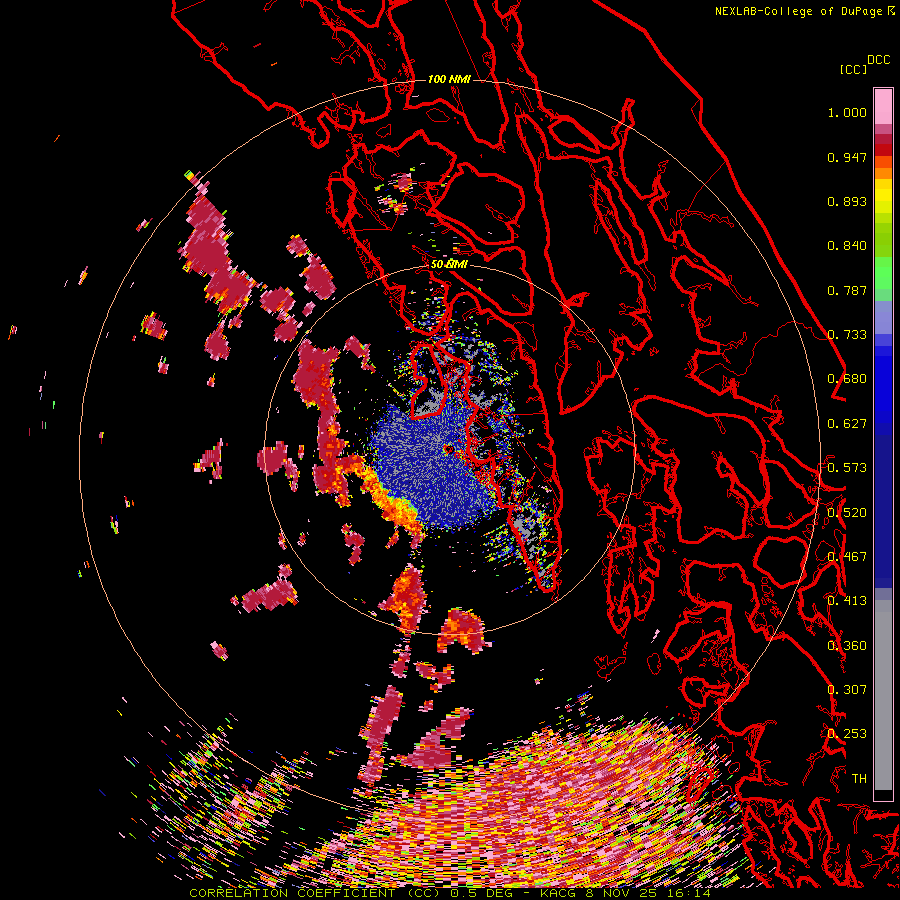Select the 0.573 scale value

pyautogui.click(x=847, y=468)
